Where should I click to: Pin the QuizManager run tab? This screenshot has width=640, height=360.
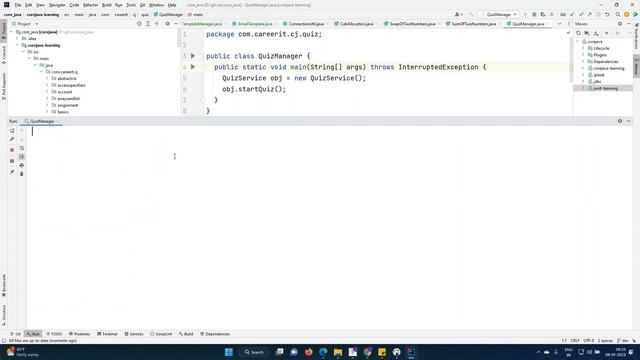[x=12, y=172]
